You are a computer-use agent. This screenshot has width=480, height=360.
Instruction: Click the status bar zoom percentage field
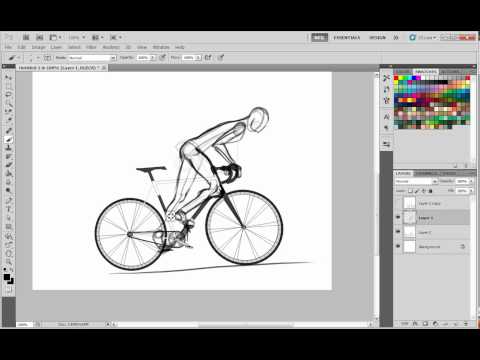pos(24,324)
